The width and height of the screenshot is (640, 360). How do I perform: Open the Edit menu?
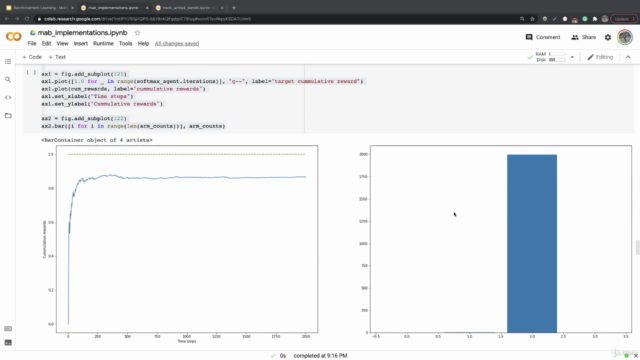click(x=46, y=44)
